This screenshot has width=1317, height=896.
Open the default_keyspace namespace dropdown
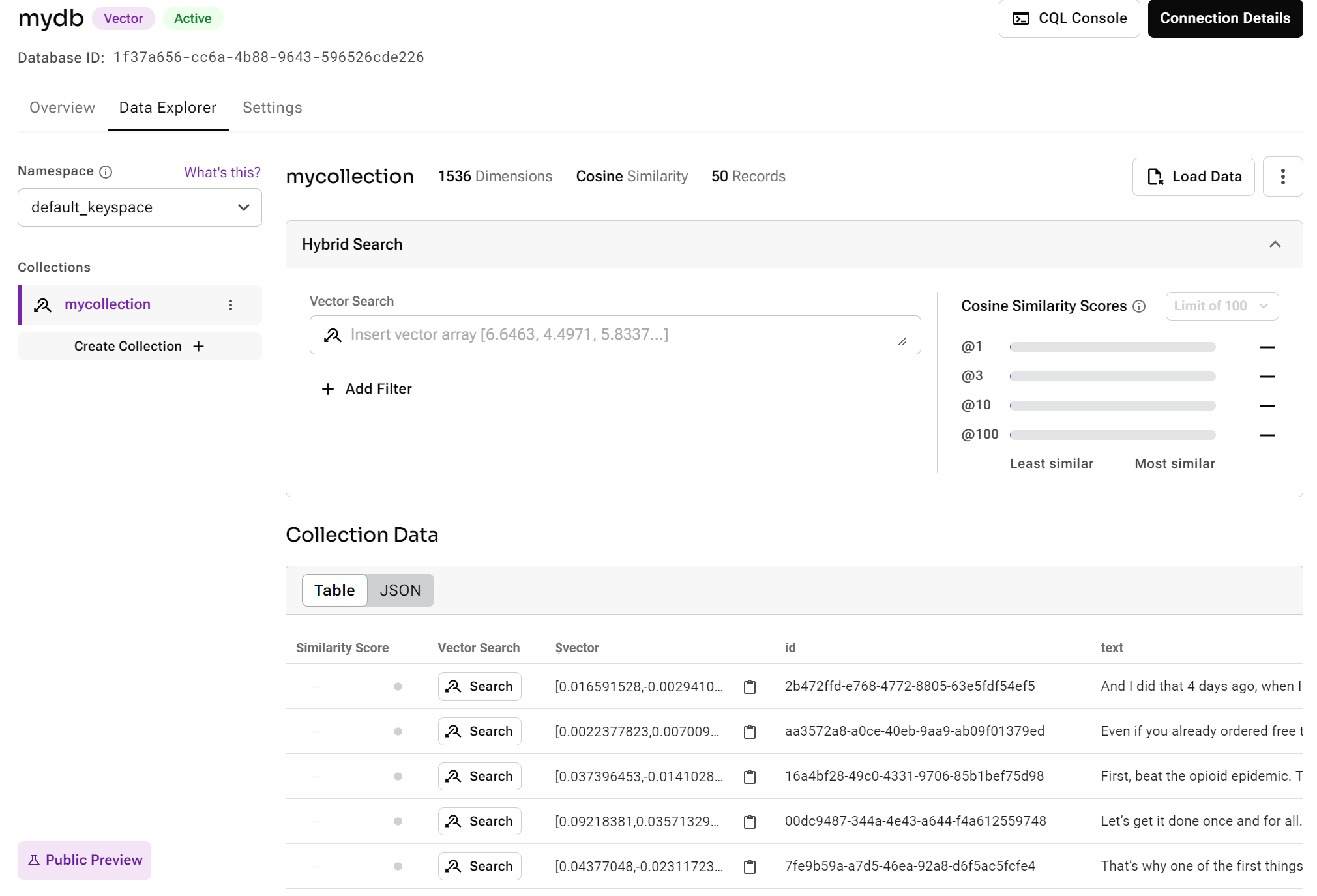coord(140,208)
